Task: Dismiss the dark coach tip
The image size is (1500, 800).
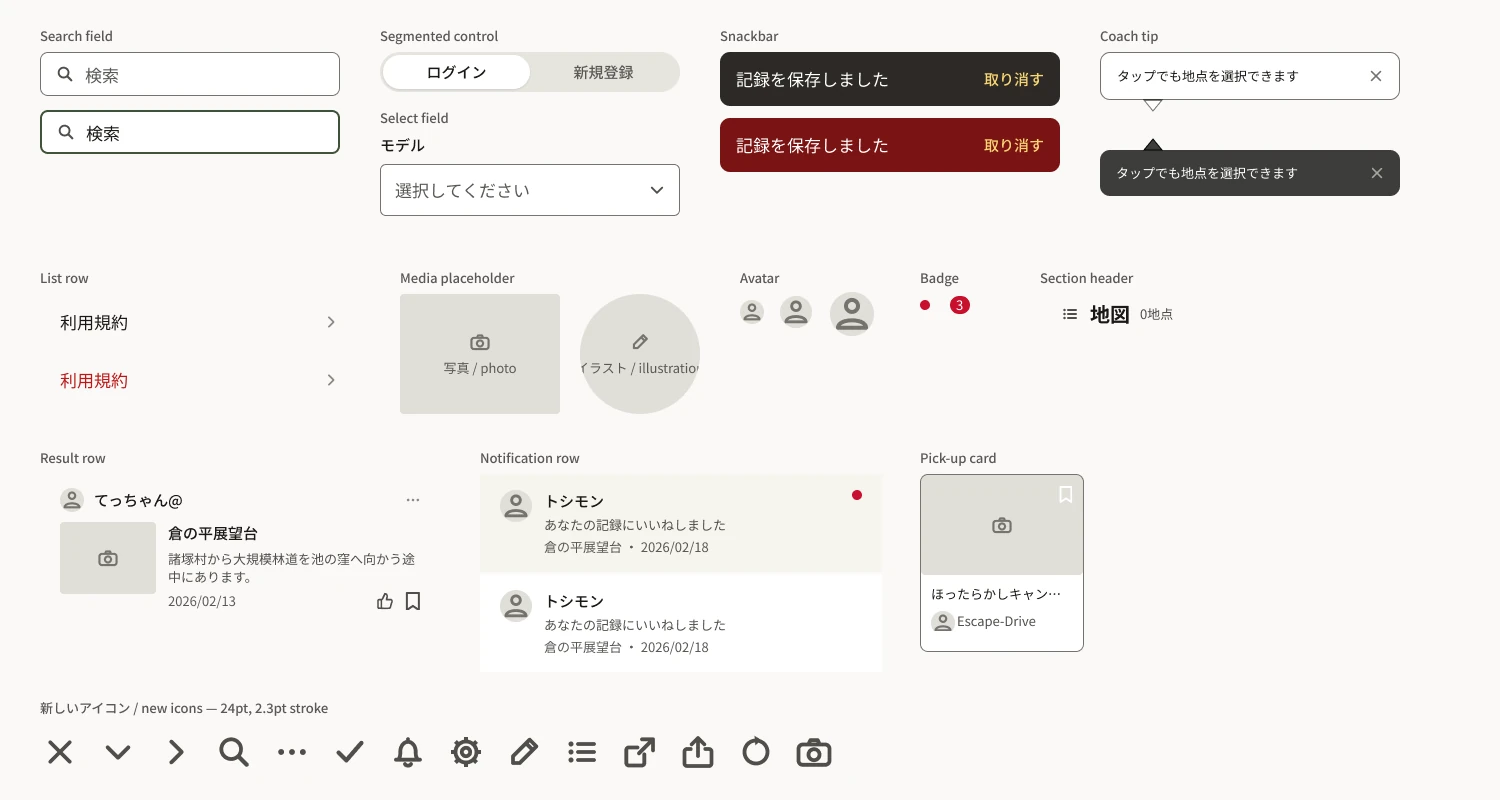Action: tap(1377, 173)
